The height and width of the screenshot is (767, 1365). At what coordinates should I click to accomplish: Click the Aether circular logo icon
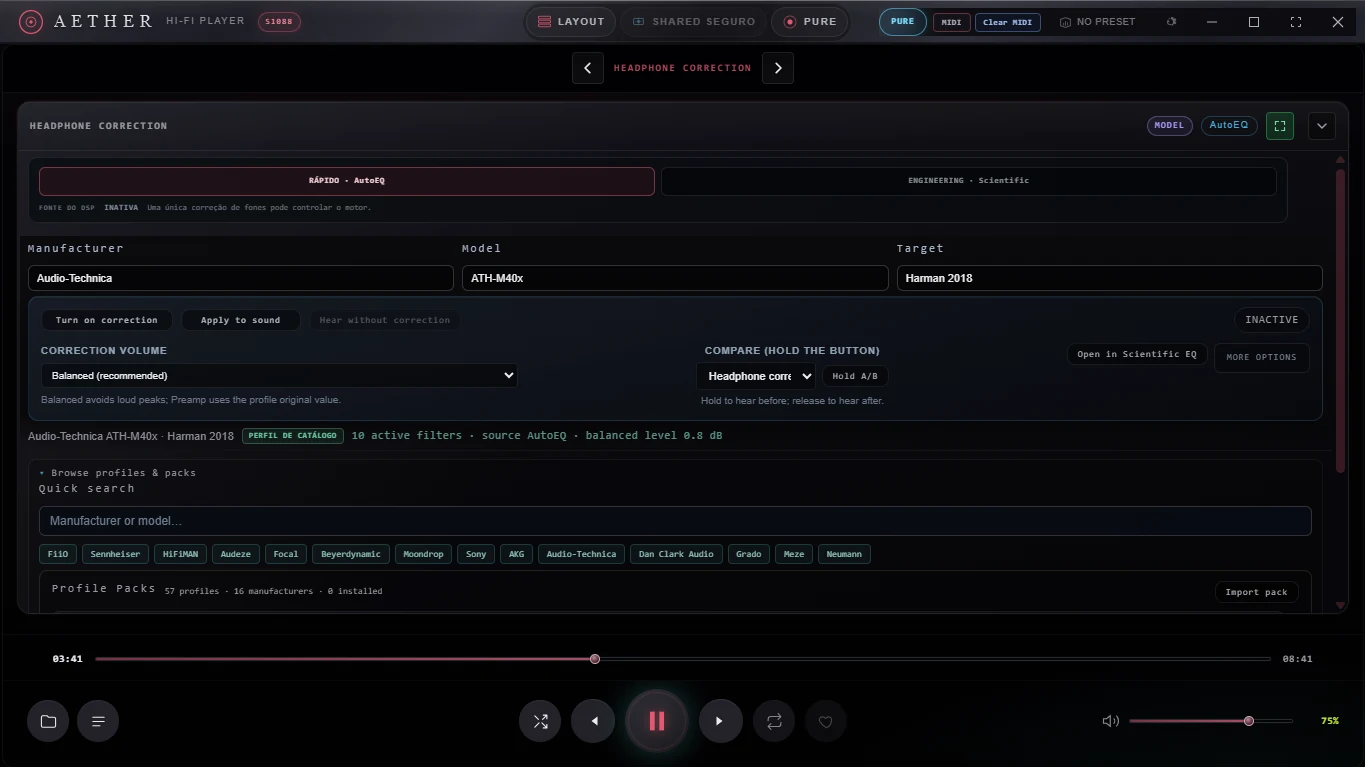[31, 21]
